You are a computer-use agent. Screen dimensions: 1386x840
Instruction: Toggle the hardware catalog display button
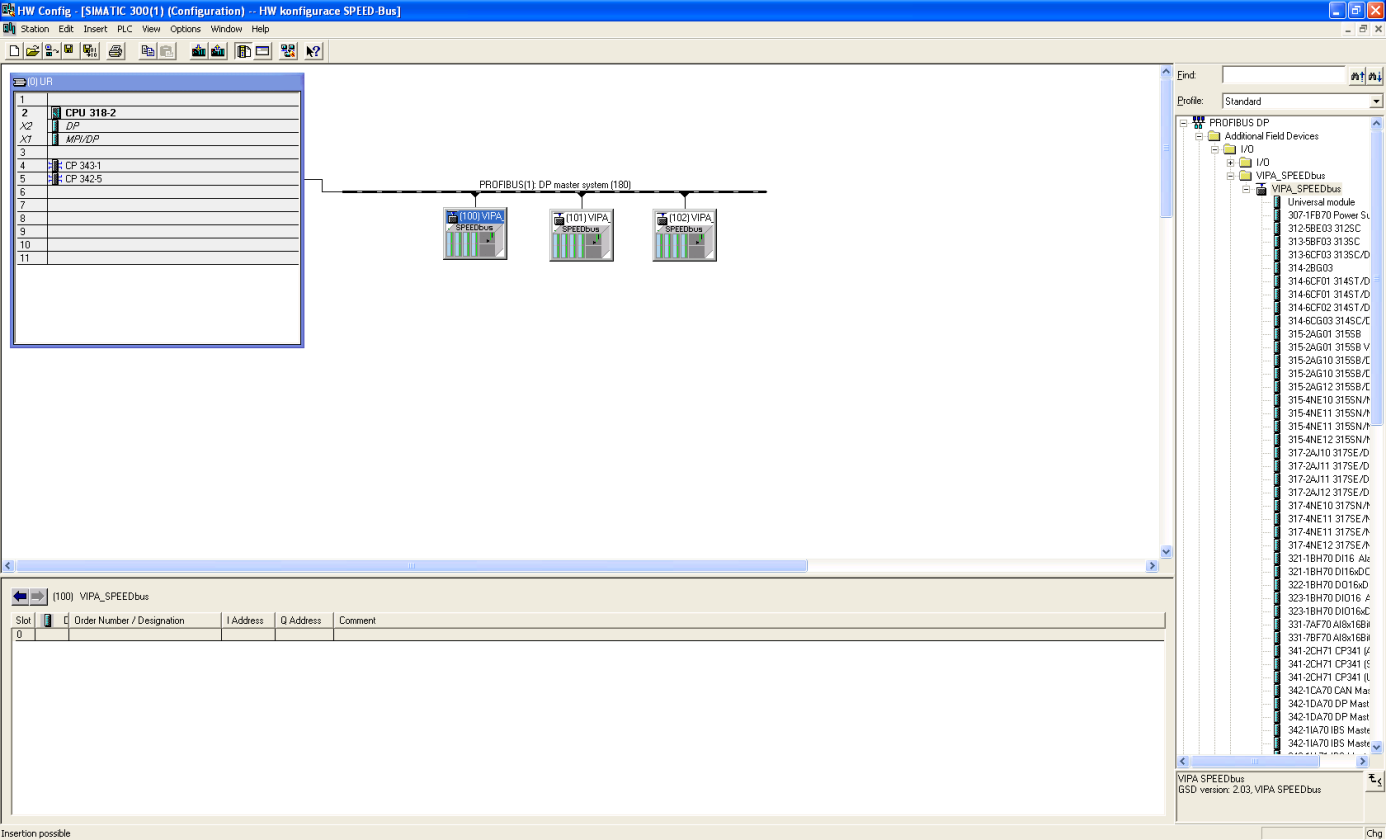[x=244, y=50]
